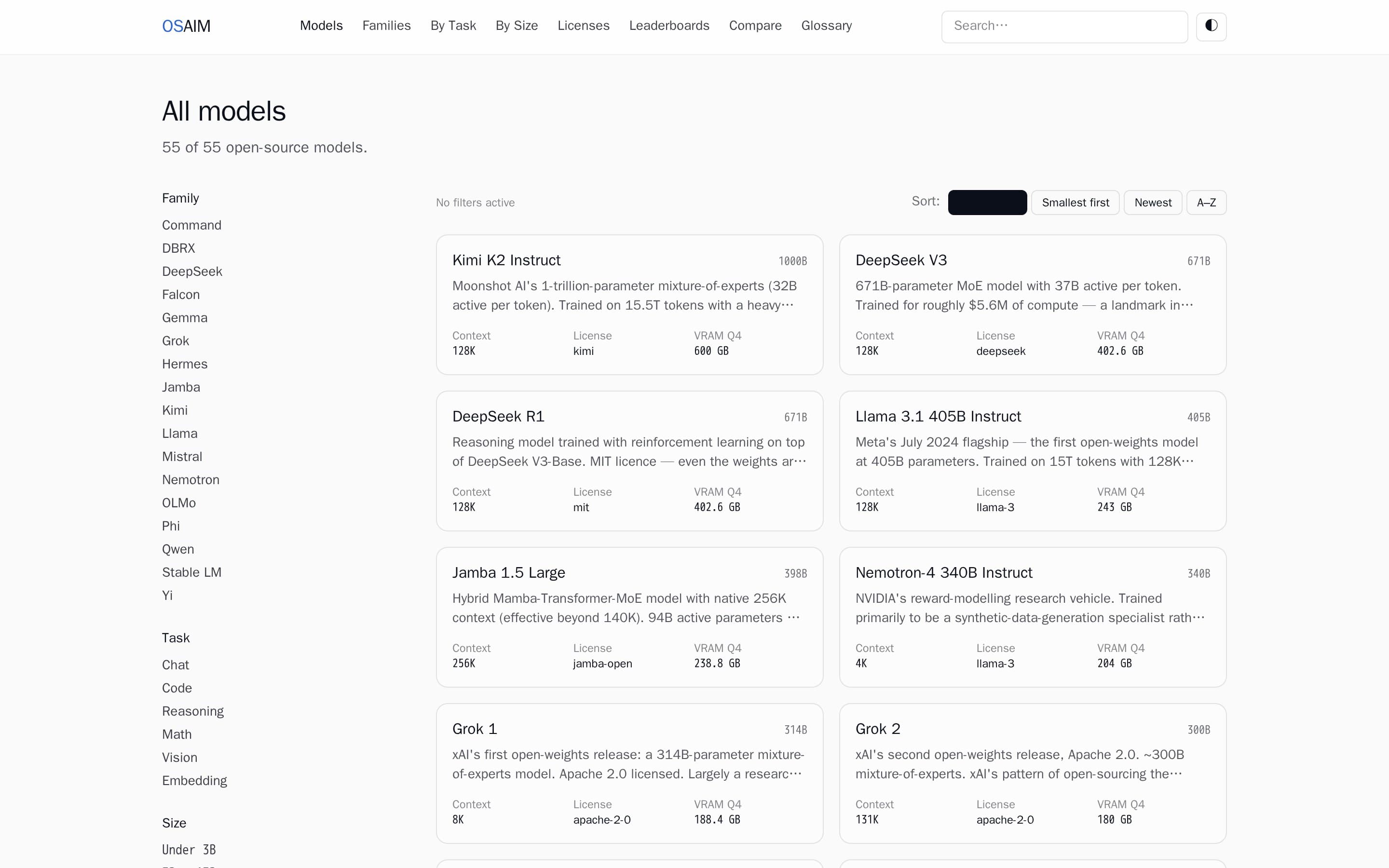Click the 'No filters active' status text

coord(475,203)
